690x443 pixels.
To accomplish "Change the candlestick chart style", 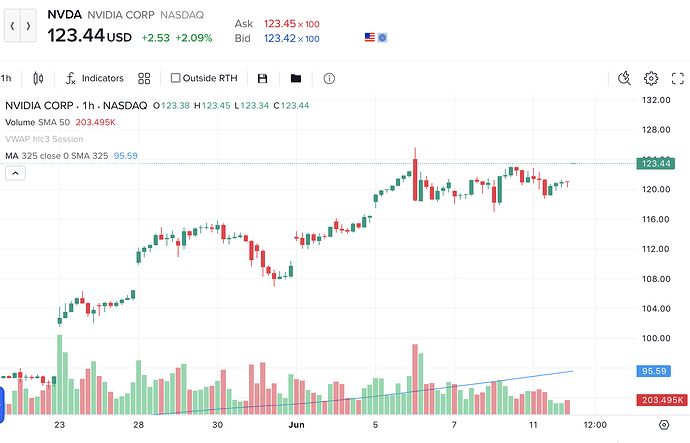I will pyautogui.click(x=38, y=78).
